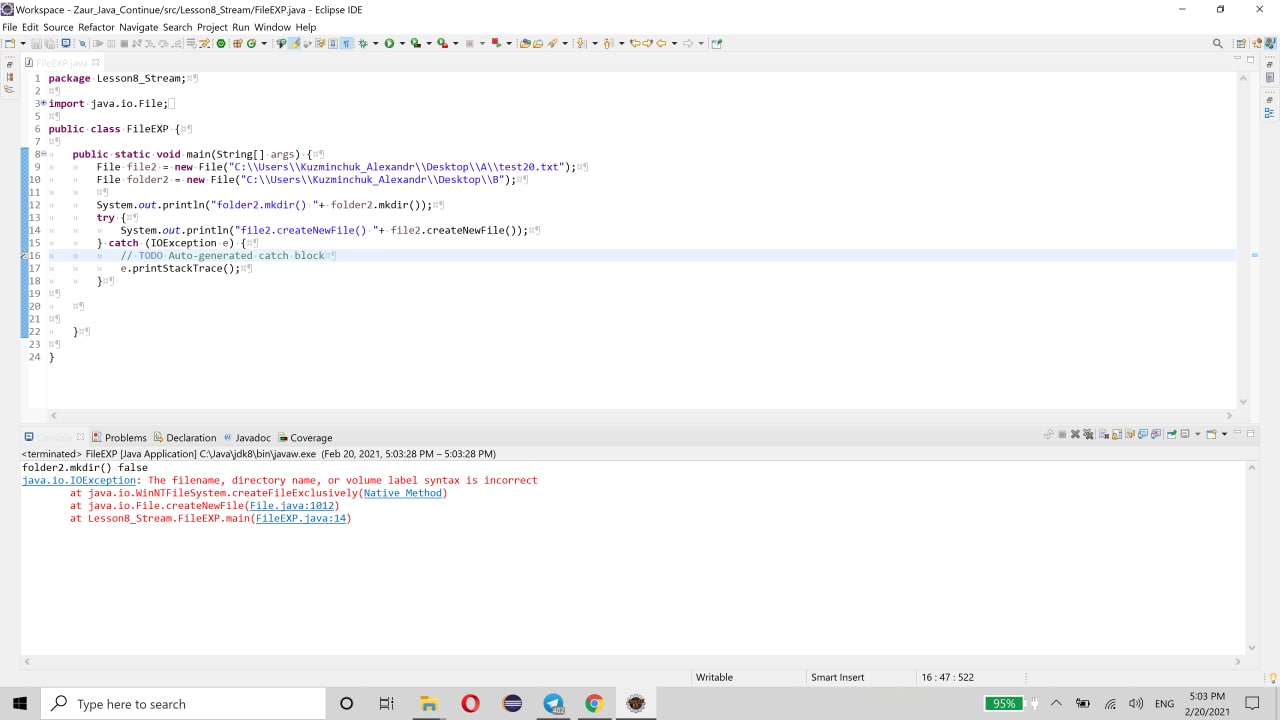The image size is (1280, 720).
Task: Open the Coverage configurations dropdown arrow
Action: click(x=429, y=43)
